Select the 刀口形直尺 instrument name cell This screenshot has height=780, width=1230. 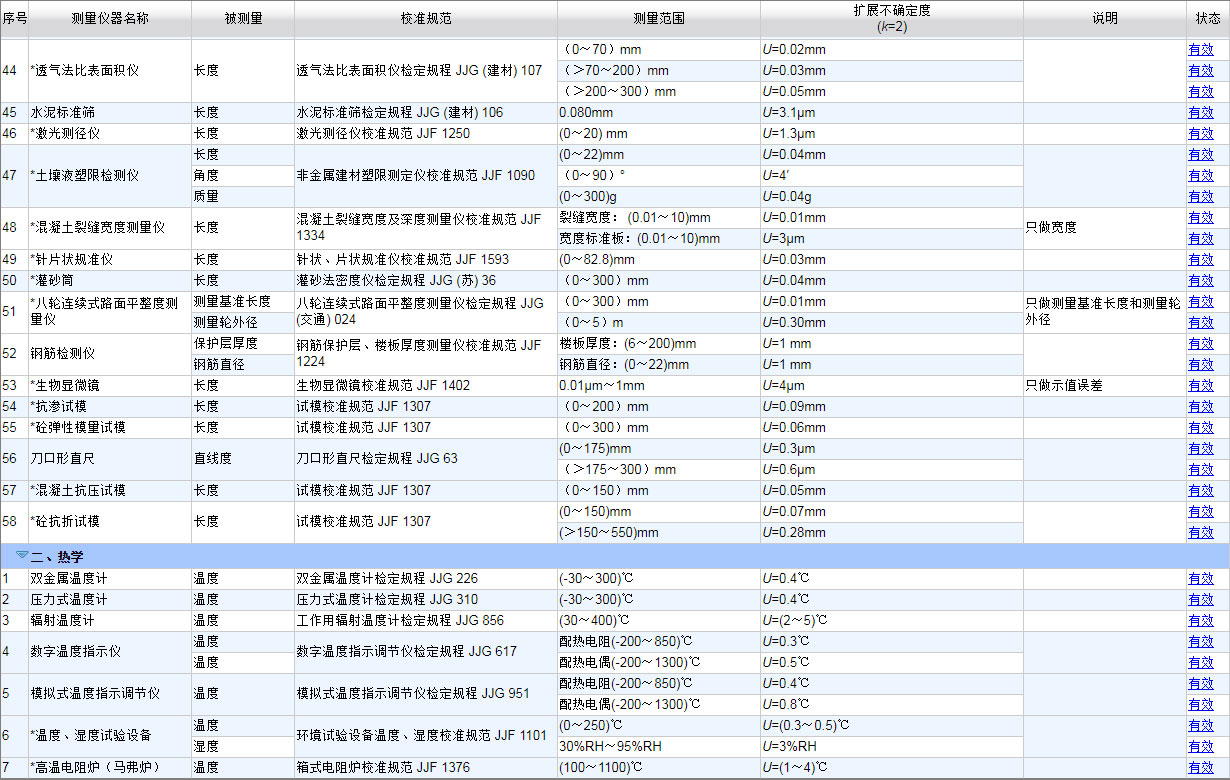click(x=110, y=459)
